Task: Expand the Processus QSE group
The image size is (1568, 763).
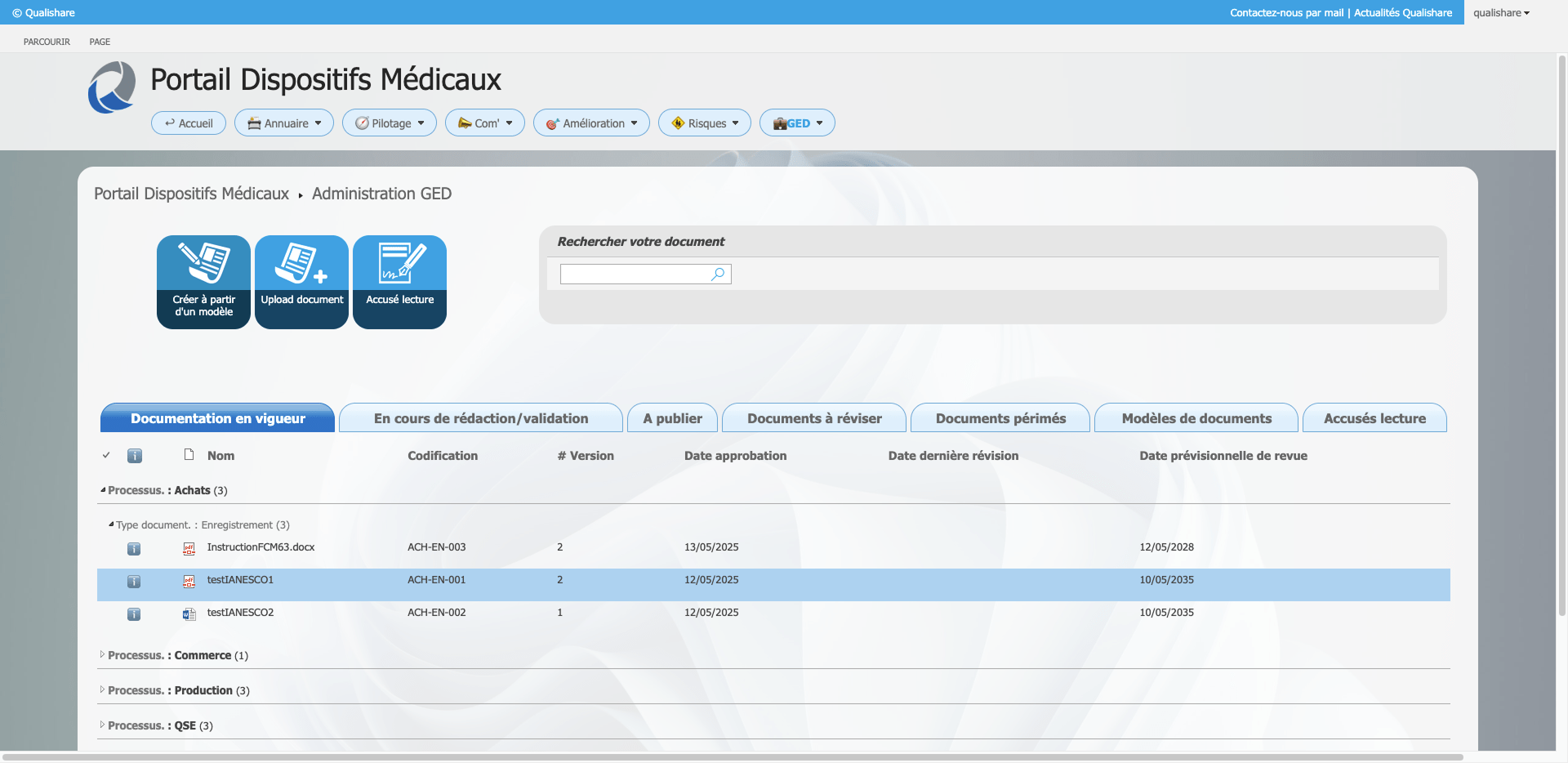Action: (103, 725)
